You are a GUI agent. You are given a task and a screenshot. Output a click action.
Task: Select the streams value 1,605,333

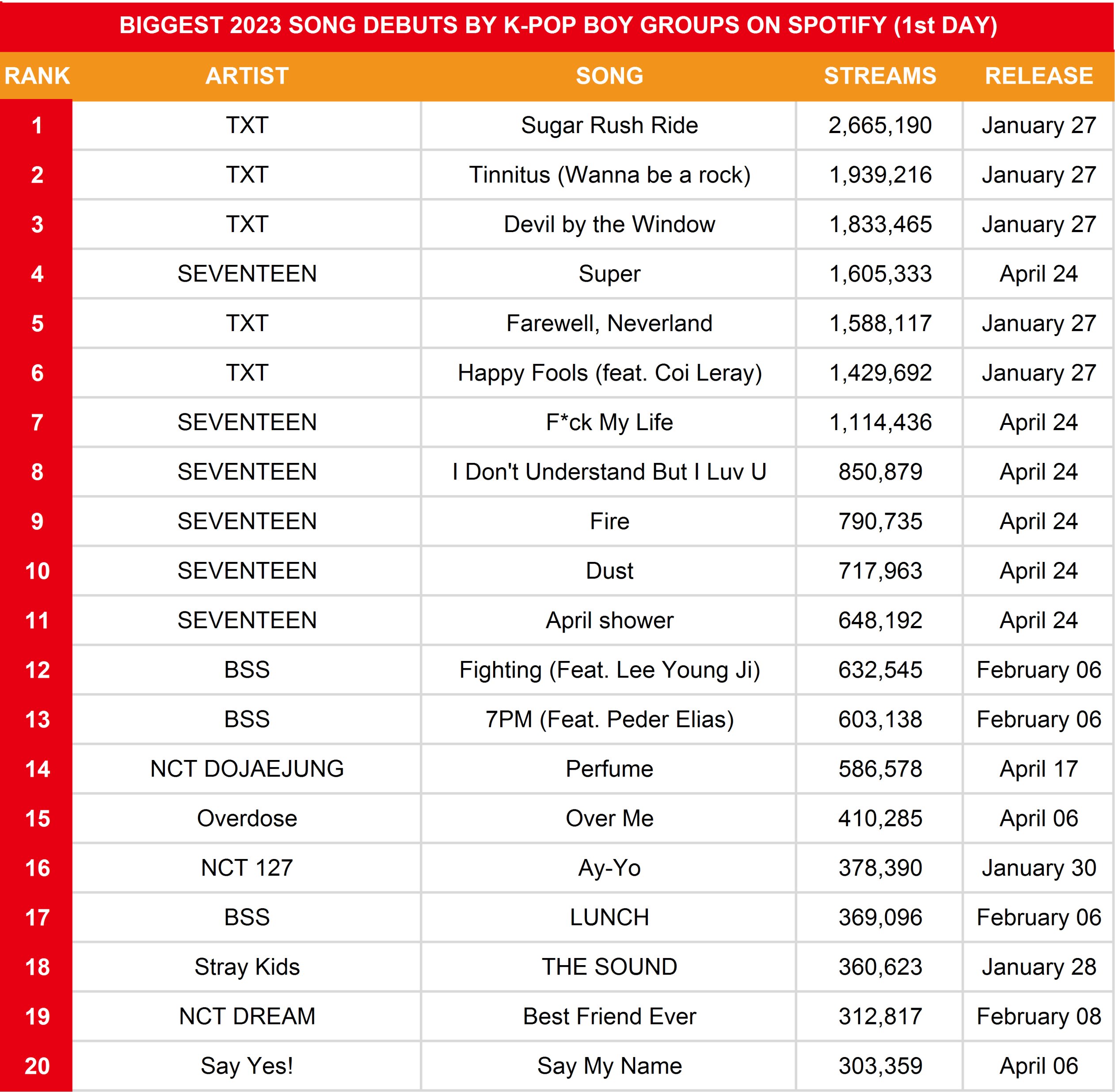click(x=880, y=274)
